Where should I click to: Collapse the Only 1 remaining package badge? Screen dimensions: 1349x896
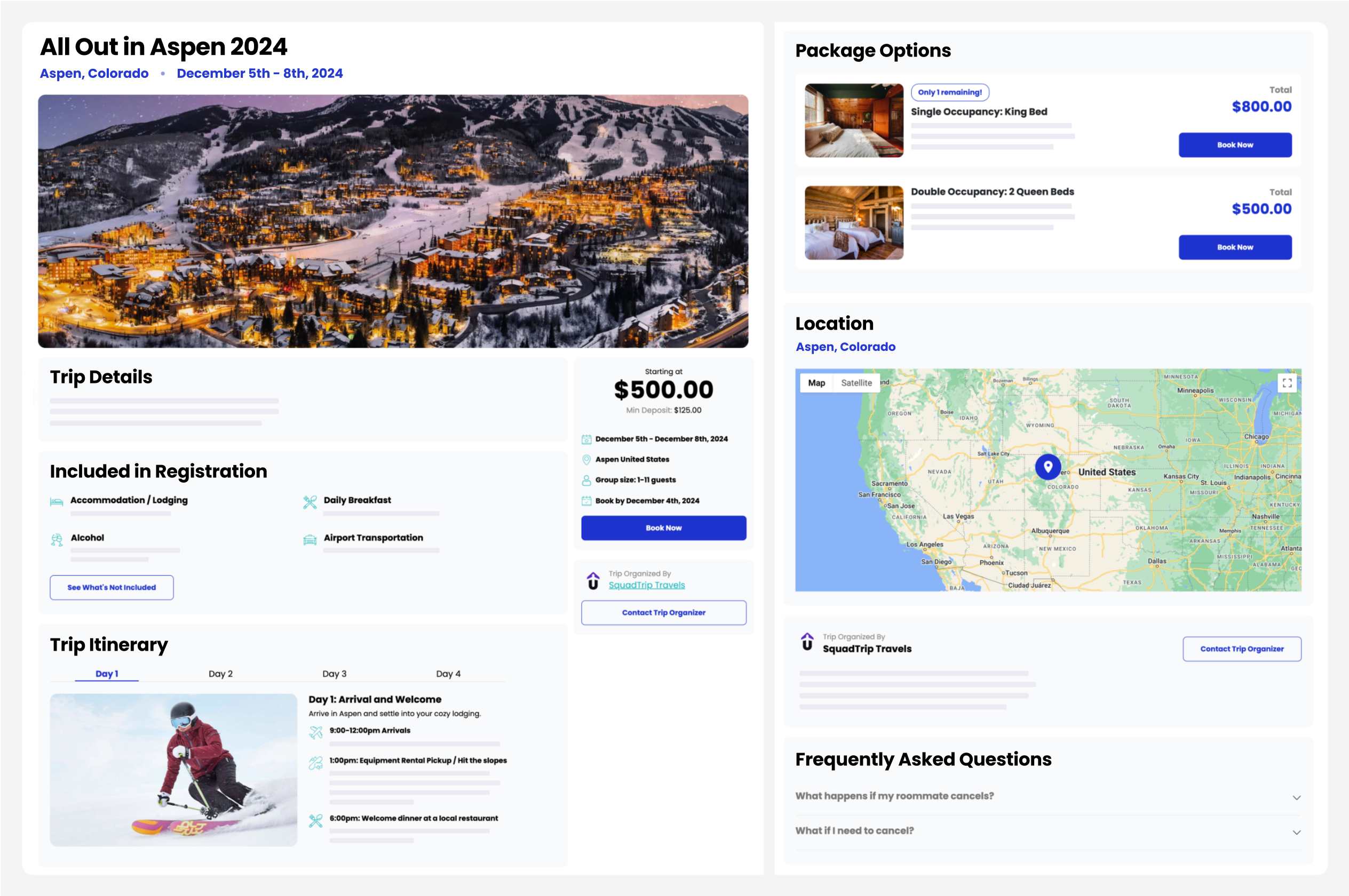pyautogui.click(x=950, y=92)
